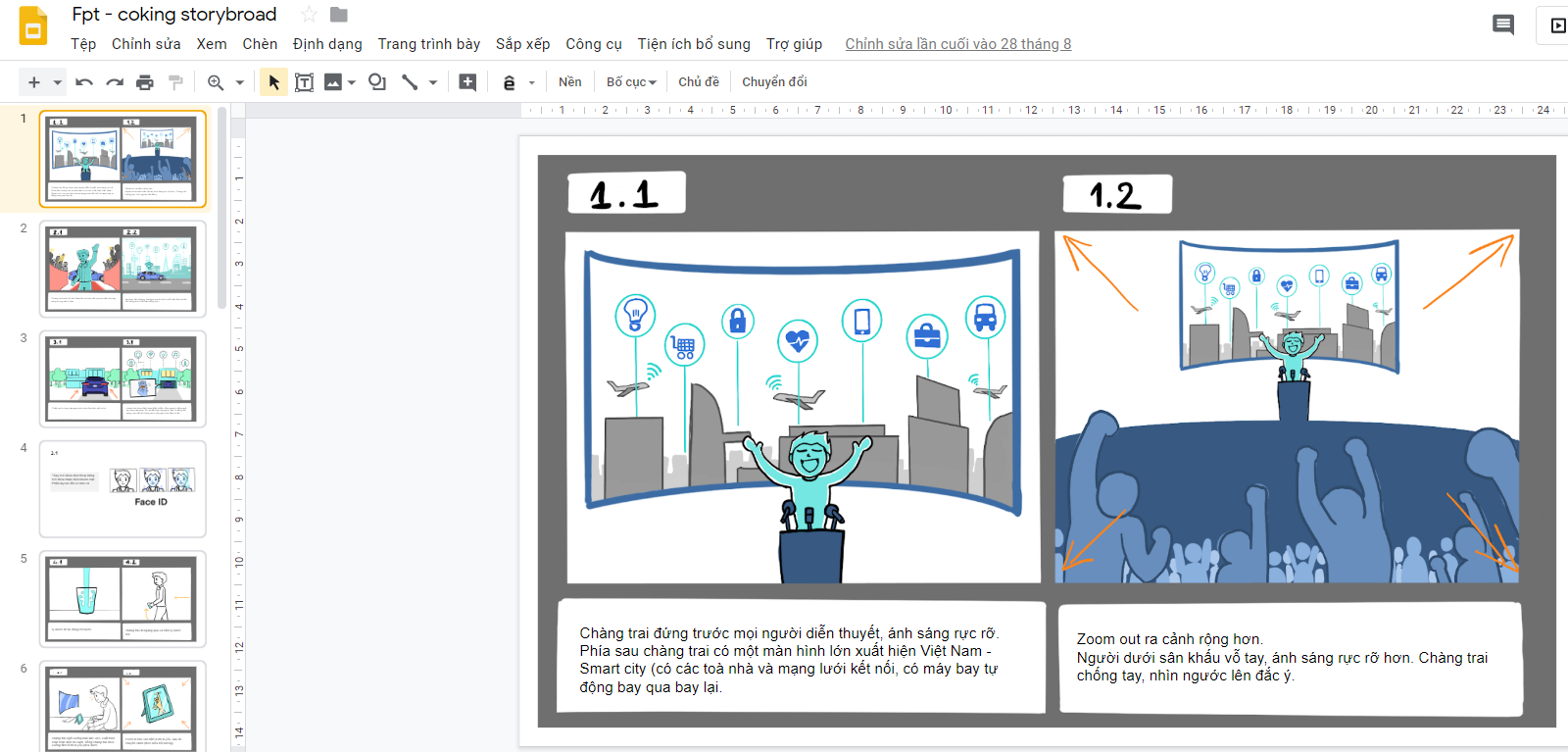This screenshot has width=1568, height=752.
Task: Open the line type dropdown
Action: pyautogui.click(x=432, y=82)
